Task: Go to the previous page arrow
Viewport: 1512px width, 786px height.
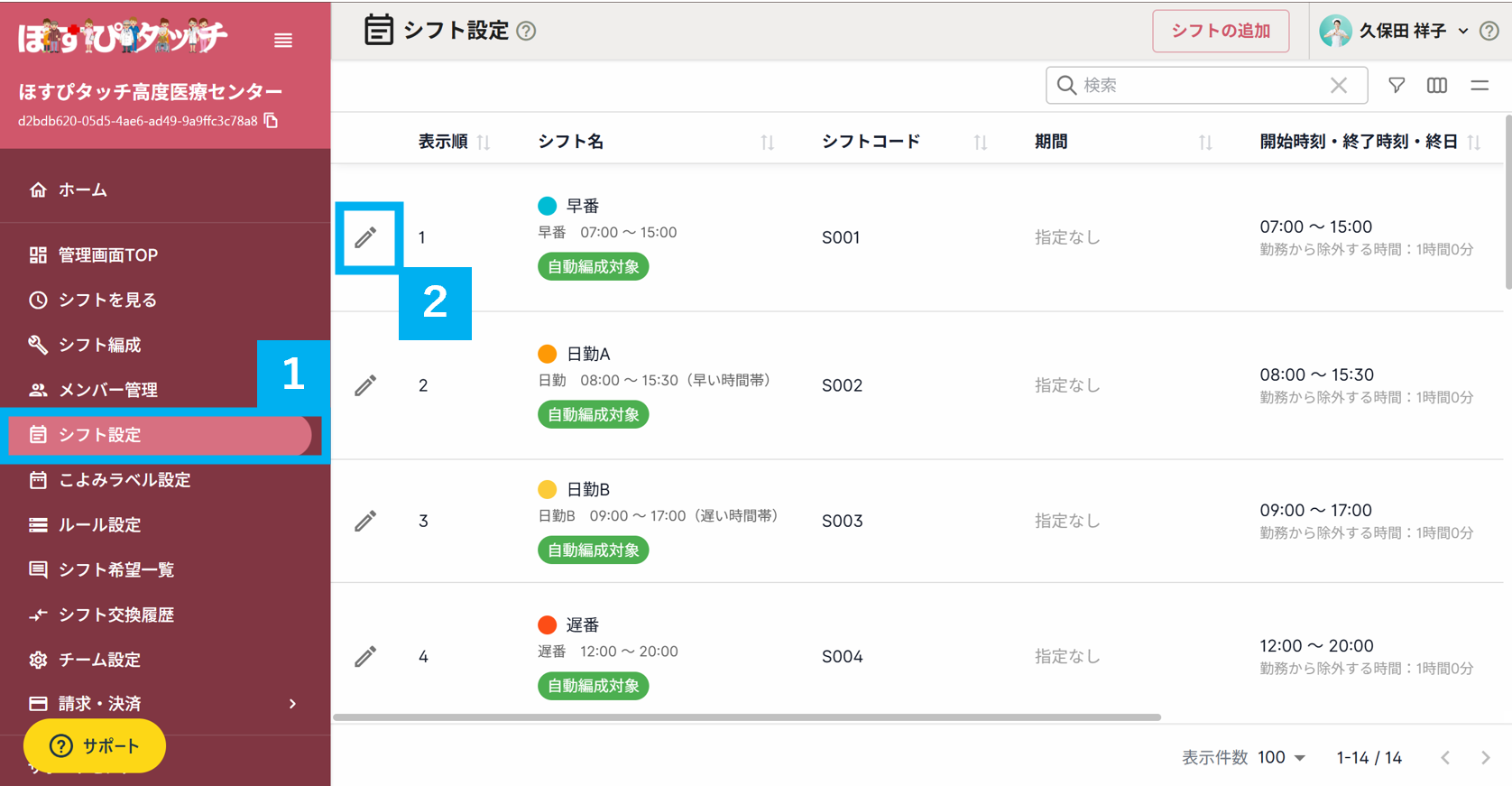Action: 1445,758
